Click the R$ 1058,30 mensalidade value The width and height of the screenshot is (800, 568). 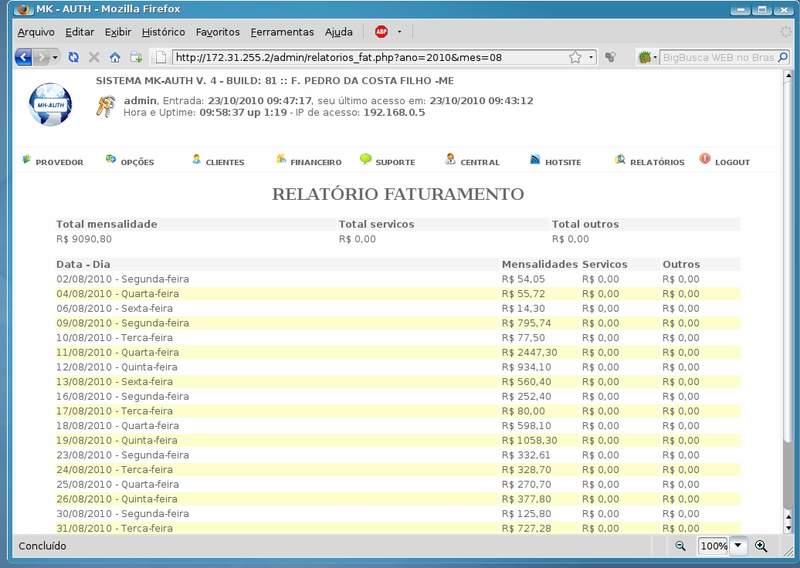[x=529, y=440]
